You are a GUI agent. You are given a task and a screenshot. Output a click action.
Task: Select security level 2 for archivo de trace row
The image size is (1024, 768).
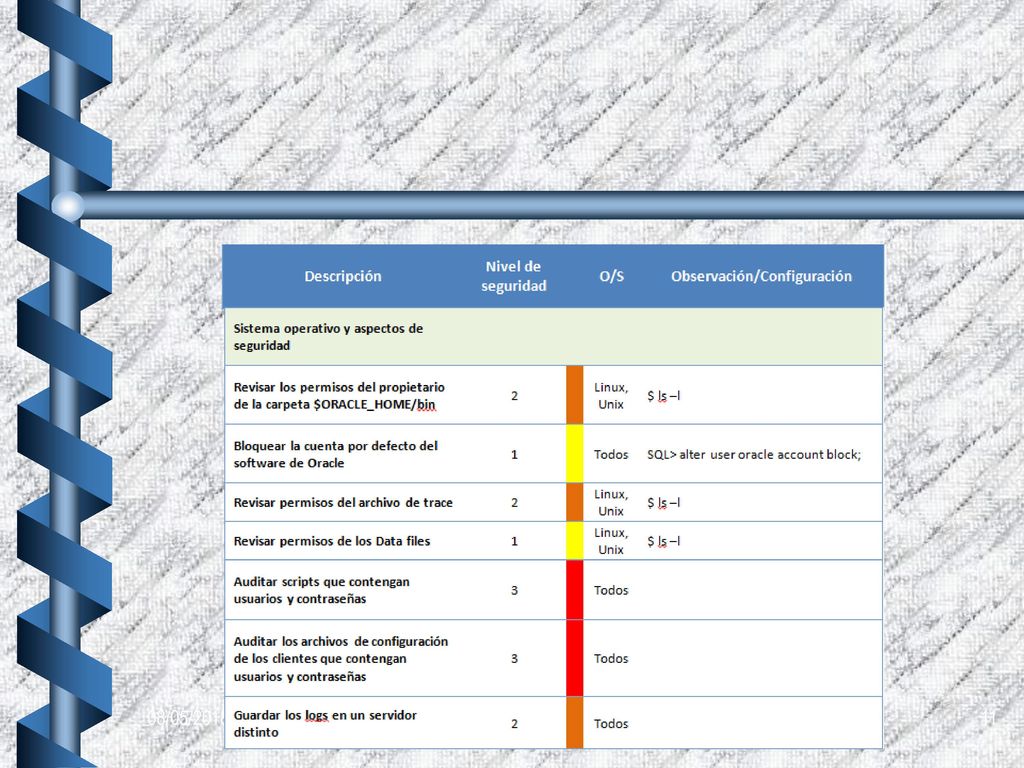coord(515,502)
